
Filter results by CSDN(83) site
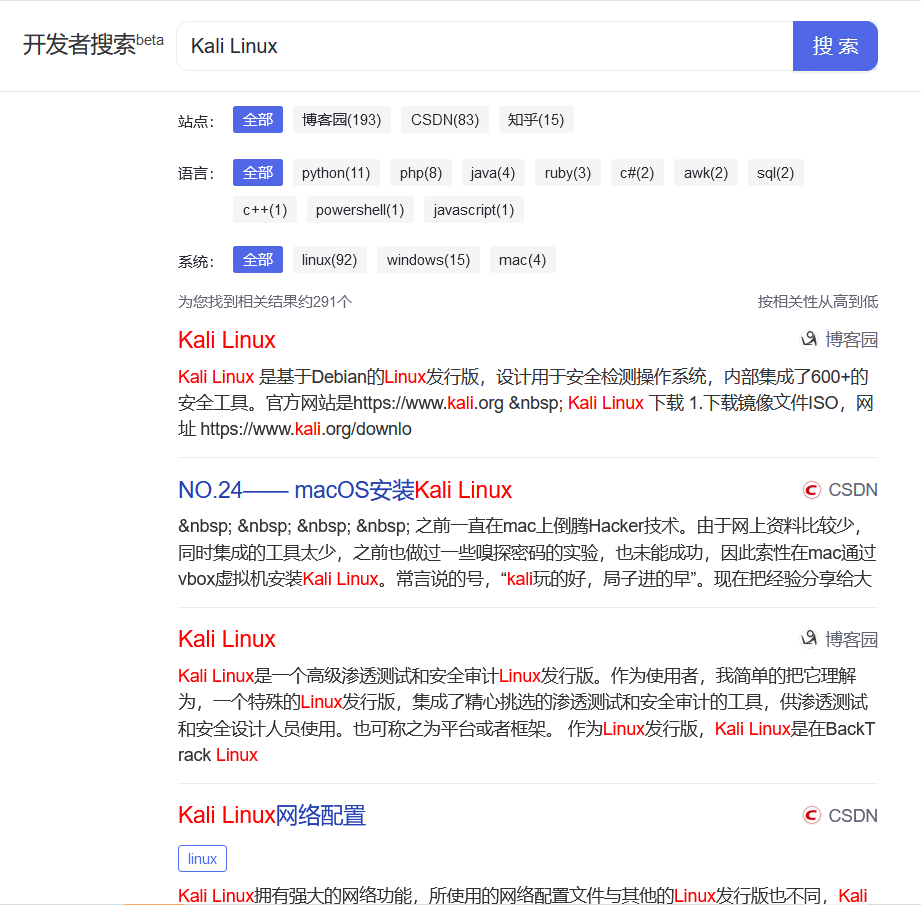[x=445, y=120]
